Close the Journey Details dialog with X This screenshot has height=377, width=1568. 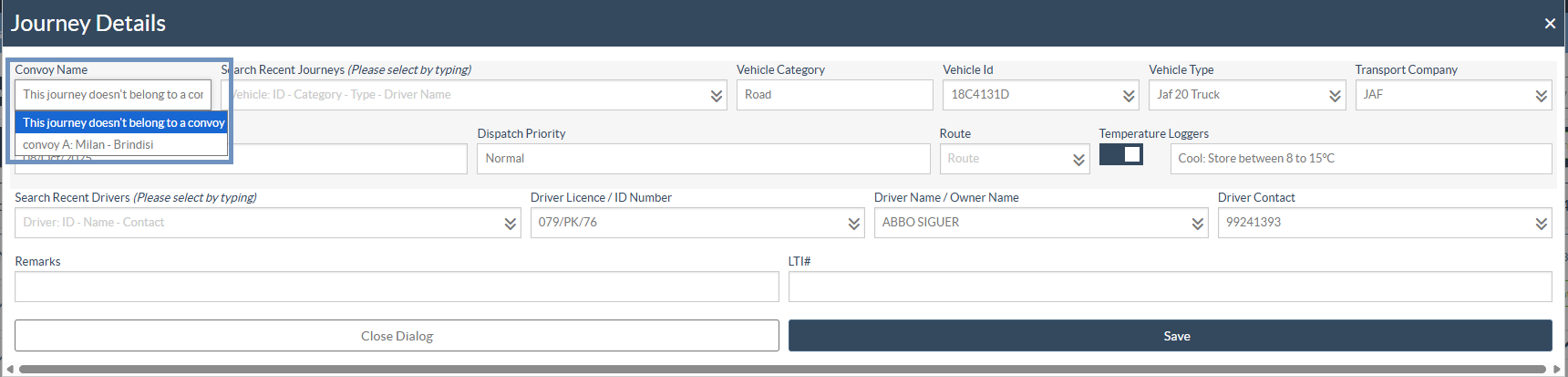tap(1550, 24)
